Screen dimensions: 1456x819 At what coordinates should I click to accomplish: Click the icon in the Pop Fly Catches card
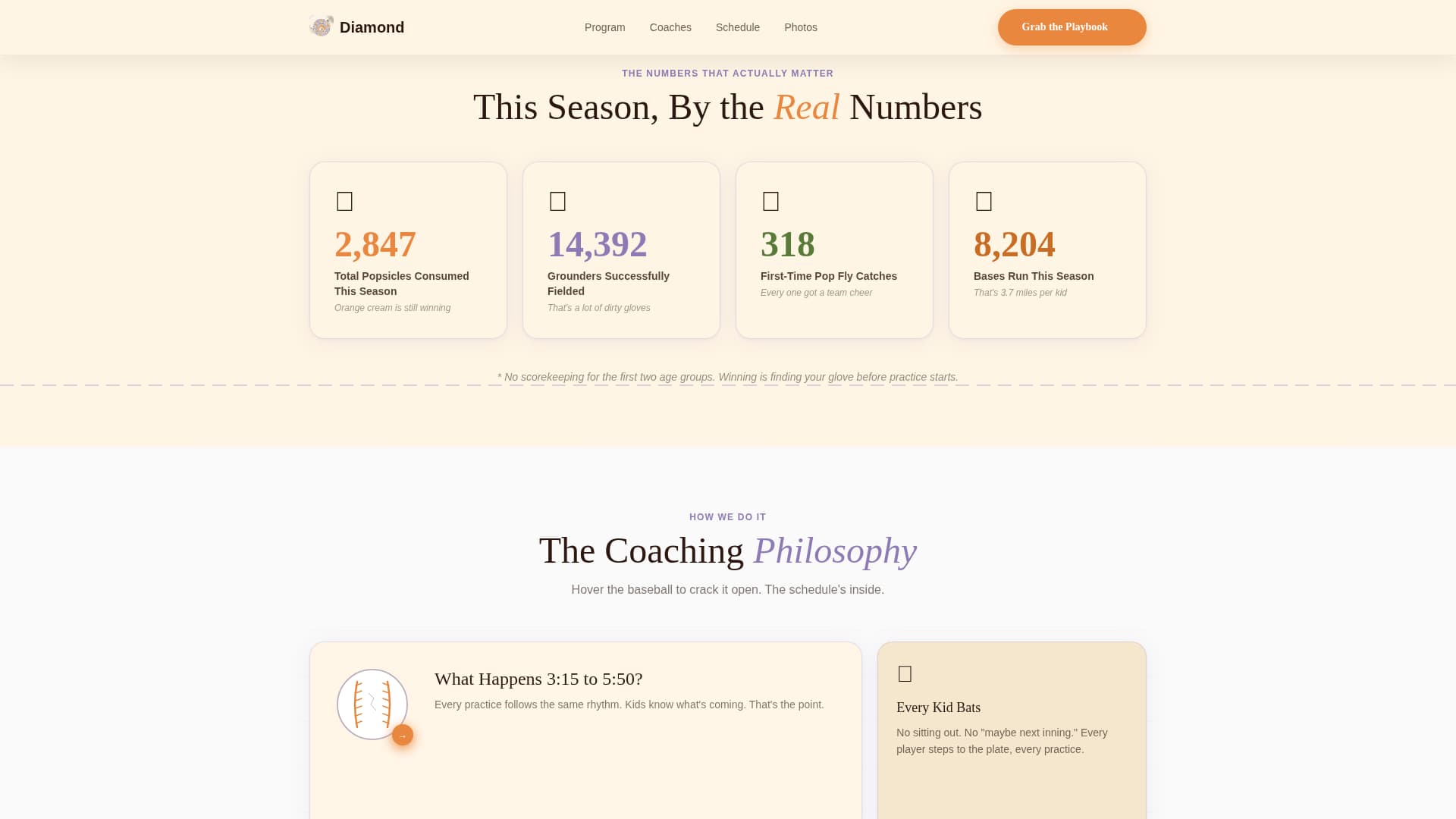tap(770, 201)
